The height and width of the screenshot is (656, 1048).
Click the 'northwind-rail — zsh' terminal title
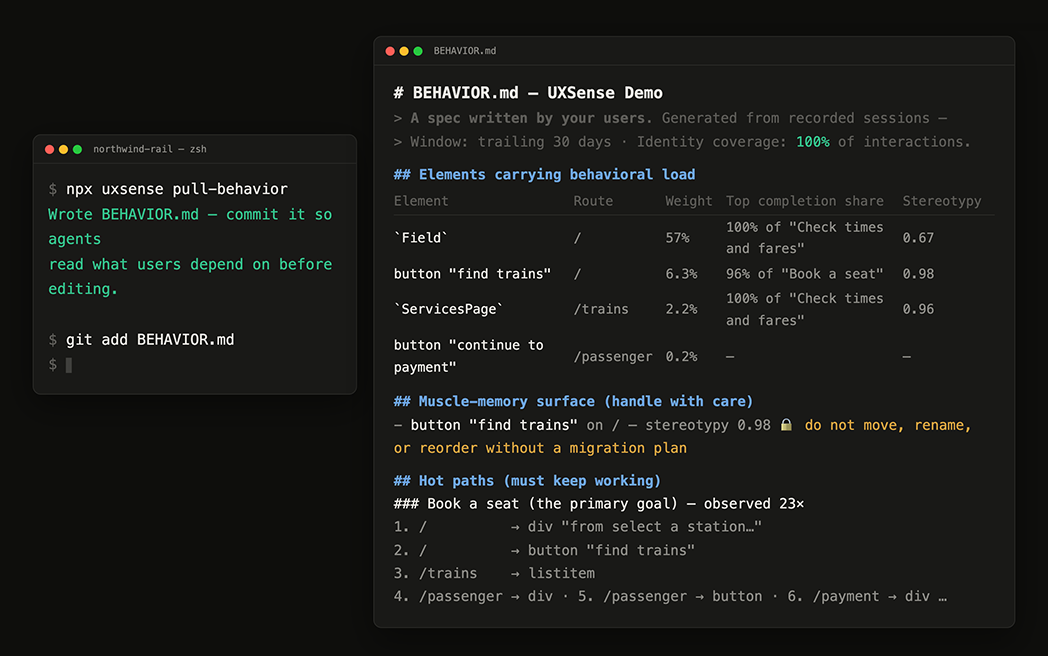pyautogui.click(x=150, y=149)
